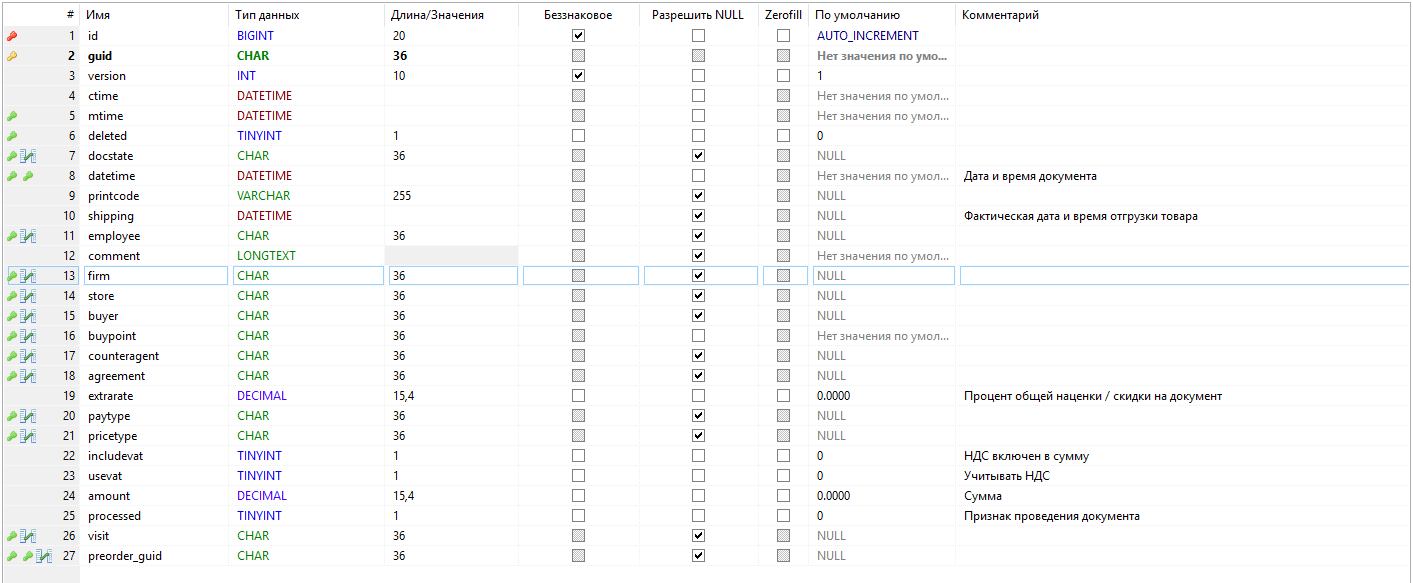Disable Allow NULL for printcode column
Image resolution: width=1413 pixels, height=583 pixels.
coord(698,196)
